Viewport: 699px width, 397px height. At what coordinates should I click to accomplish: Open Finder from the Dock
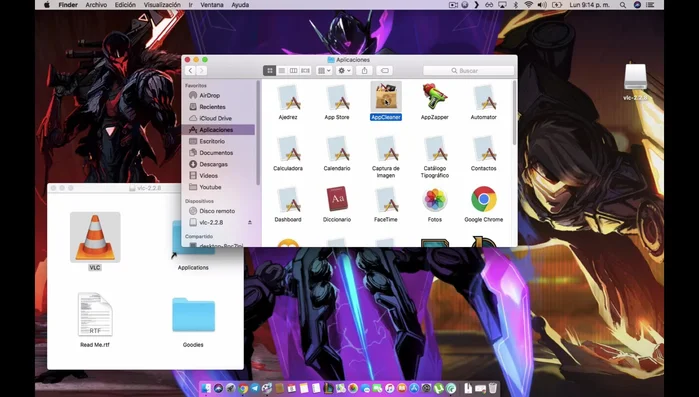click(x=206, y=388)
